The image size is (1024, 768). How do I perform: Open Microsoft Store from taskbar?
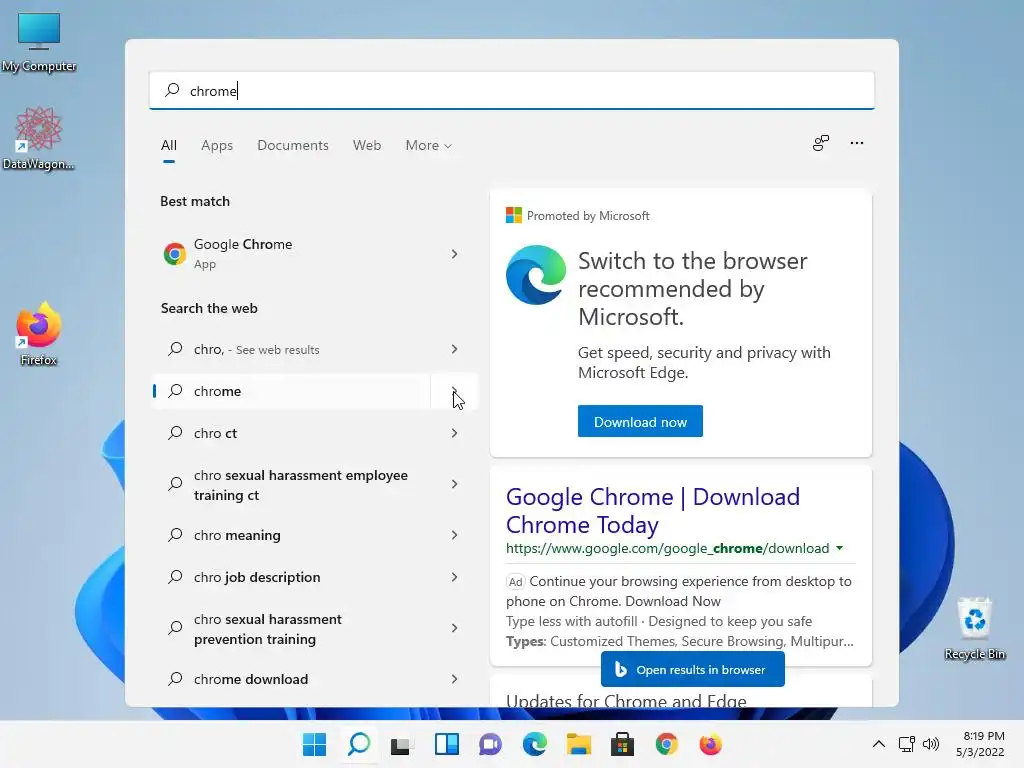click(622, 744)
